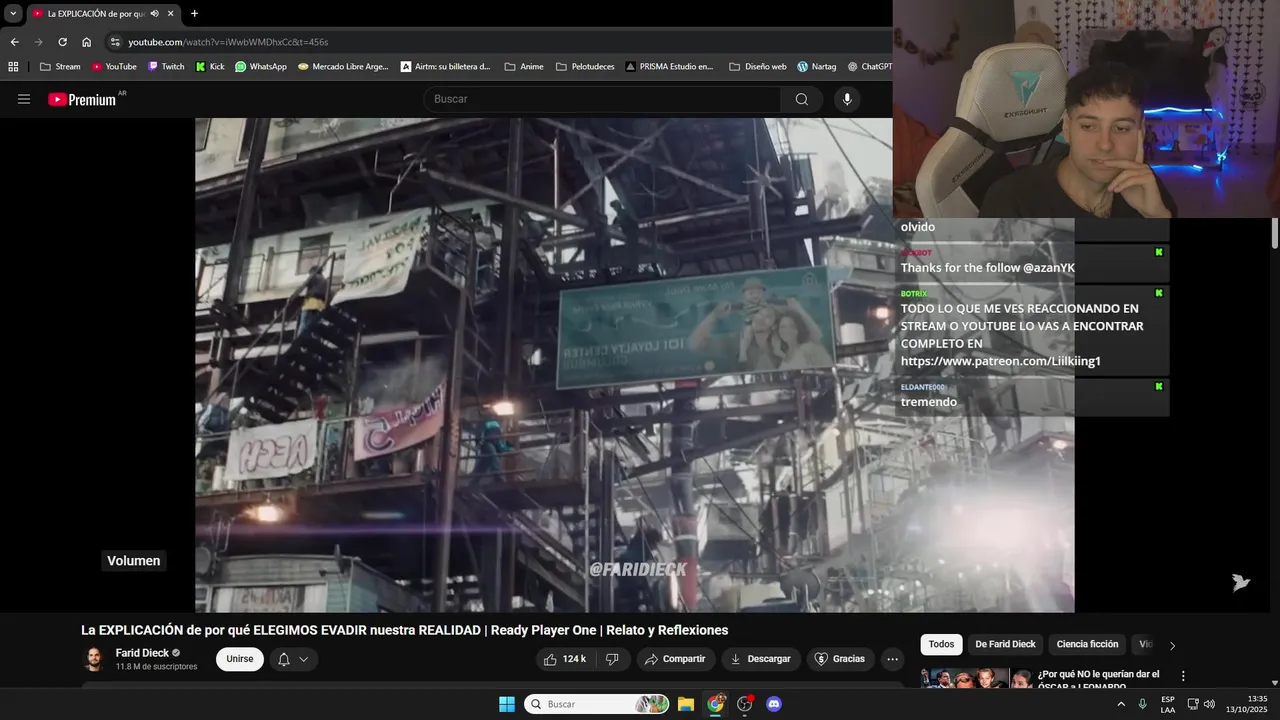Select the Todos filter chip
Screen dimensions: 1280x720
941,644
